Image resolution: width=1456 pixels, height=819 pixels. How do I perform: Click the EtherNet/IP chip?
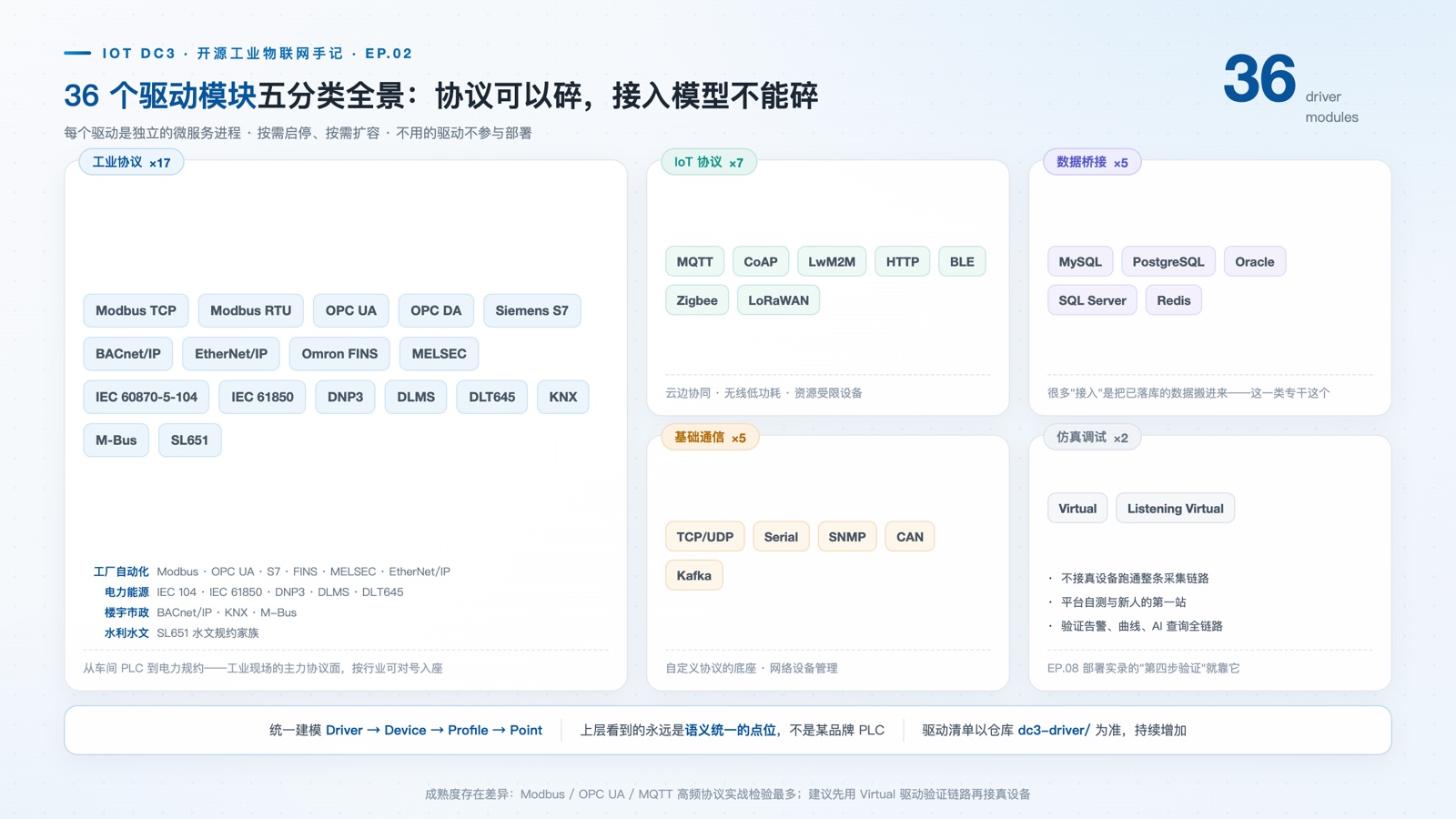click(x=231, y=354)
